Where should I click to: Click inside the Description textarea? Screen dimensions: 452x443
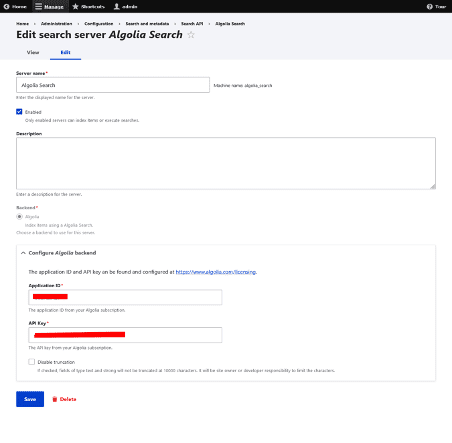226,163
